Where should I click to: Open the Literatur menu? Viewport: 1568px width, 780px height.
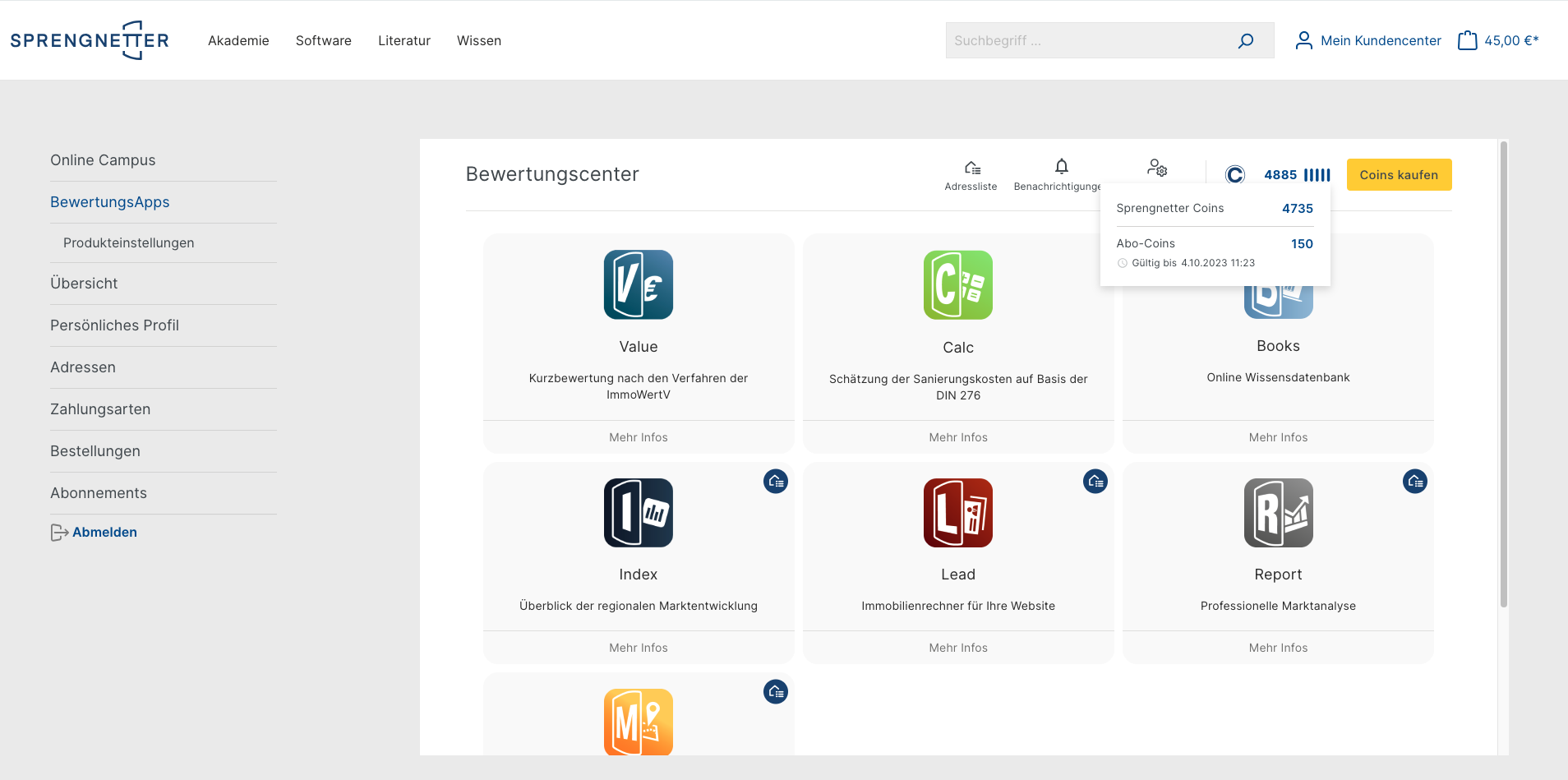click(x=404, y=40)
